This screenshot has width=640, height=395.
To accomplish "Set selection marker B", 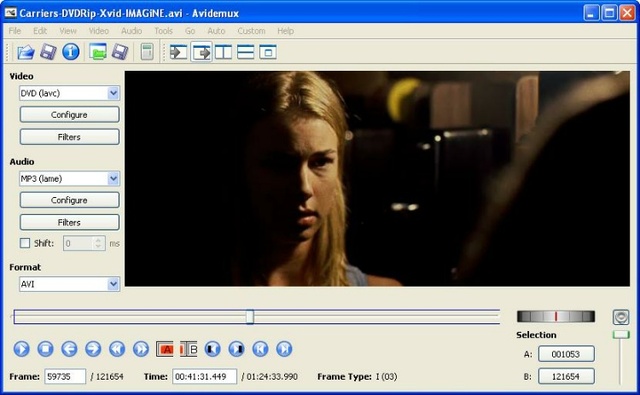I will pos(189,349).
